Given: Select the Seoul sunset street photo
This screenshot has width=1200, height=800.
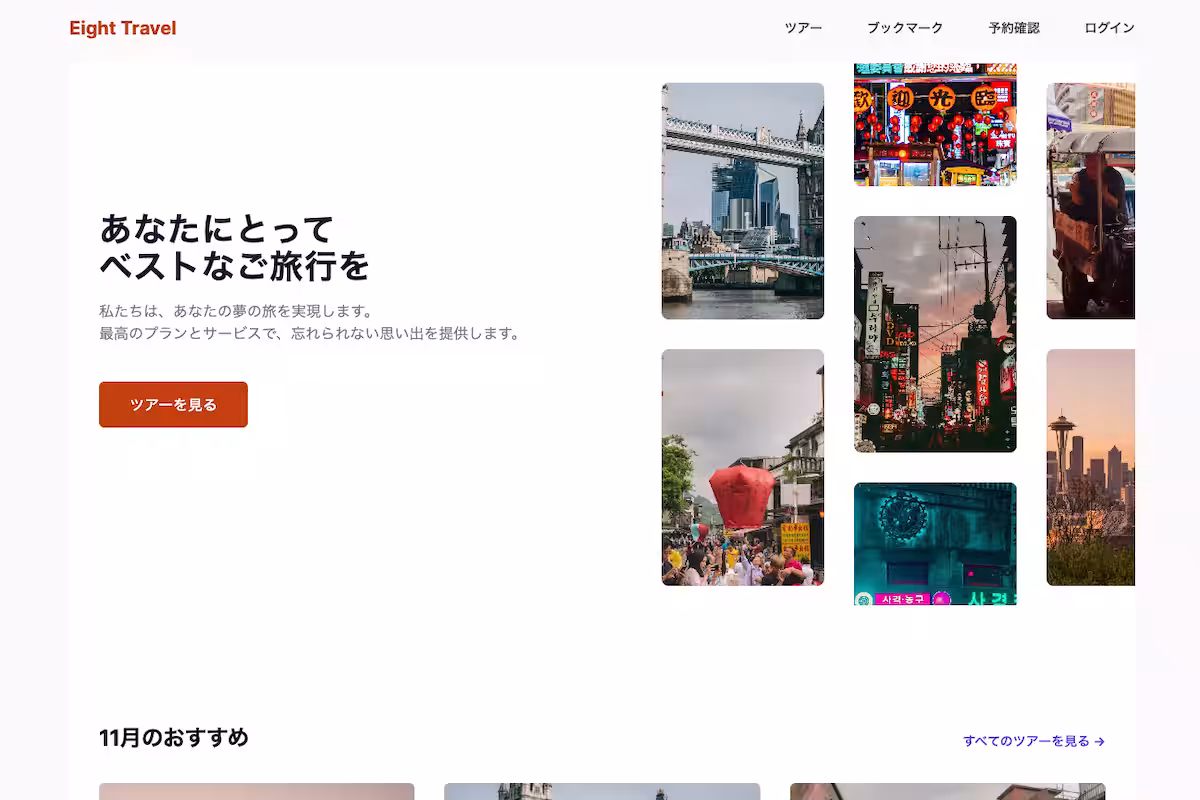Looking at the screenshot, I should 934,335.
